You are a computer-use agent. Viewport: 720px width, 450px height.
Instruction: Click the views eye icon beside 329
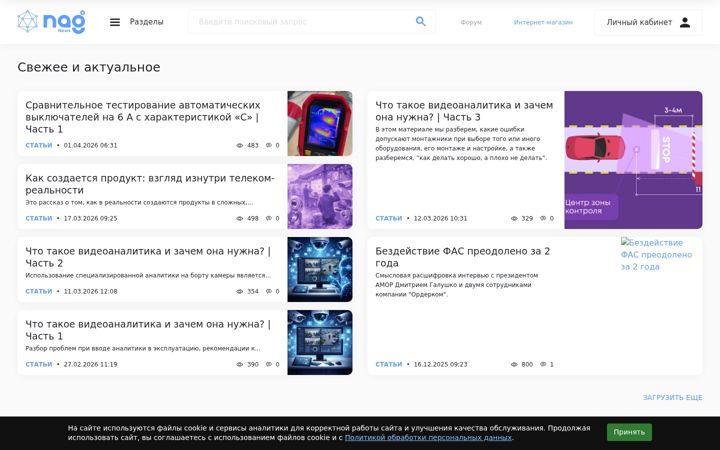pos(514,218)
